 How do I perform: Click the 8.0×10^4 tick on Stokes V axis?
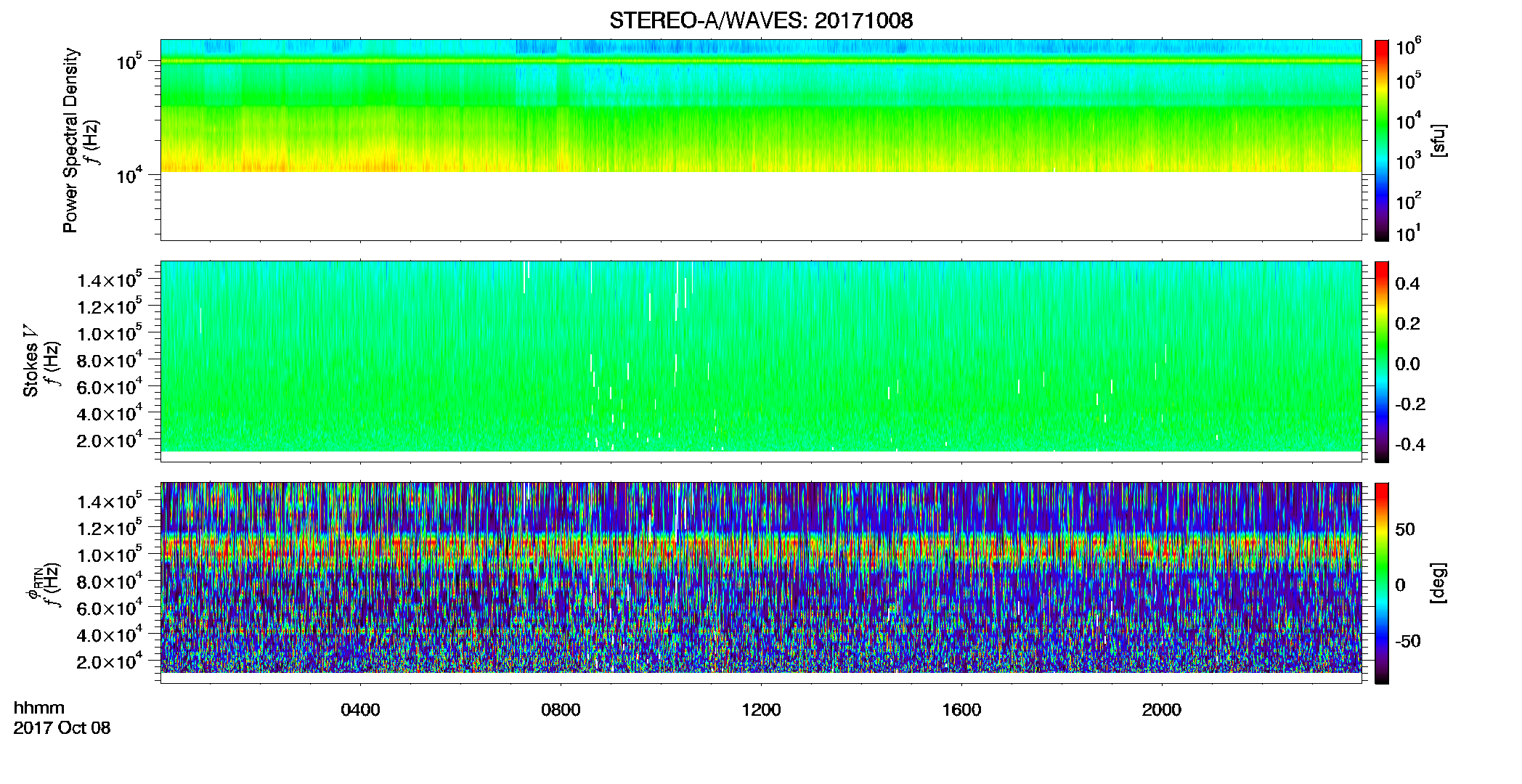click(x=109, y=361)
